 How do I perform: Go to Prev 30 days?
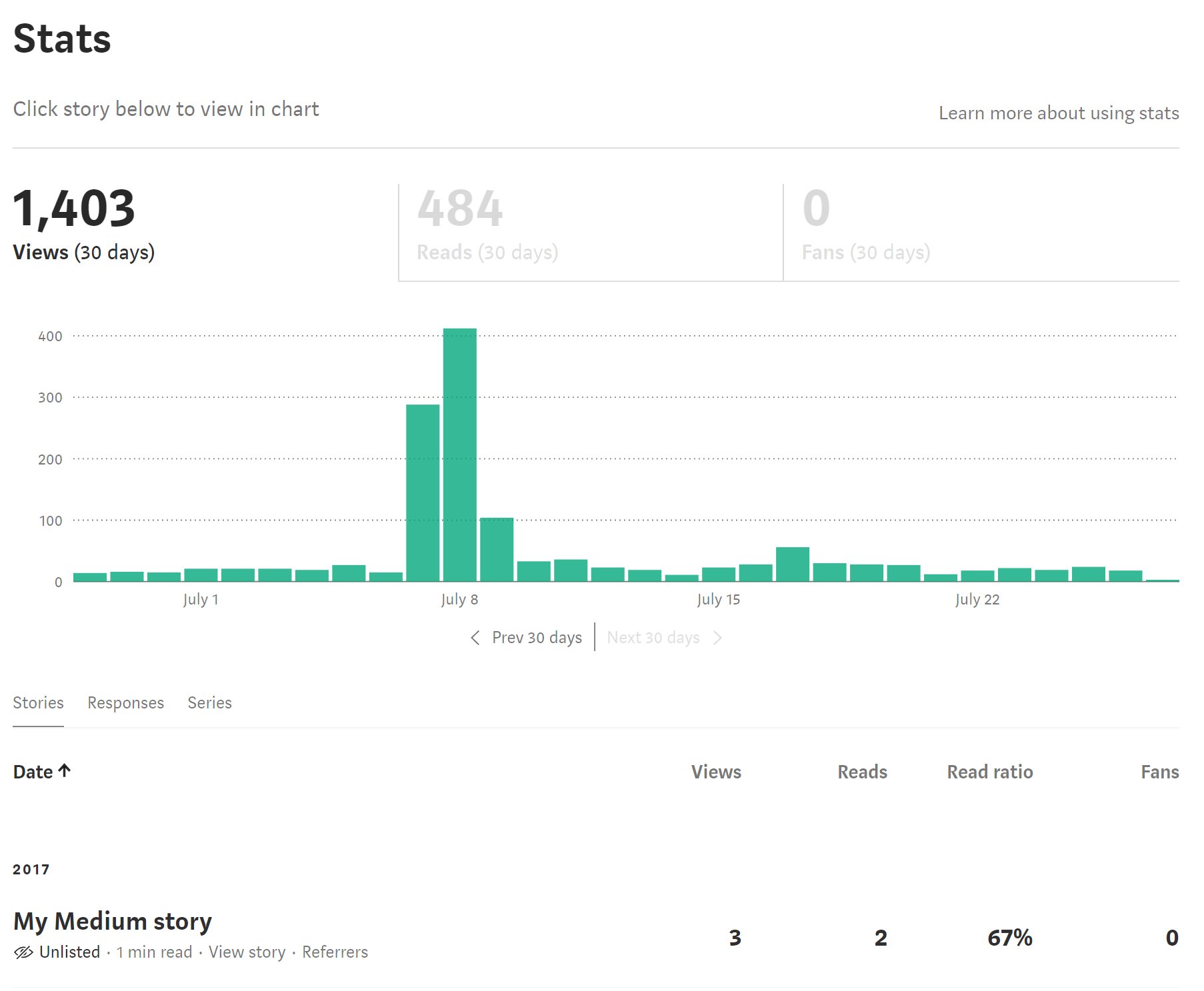click(x=537, y=638)
